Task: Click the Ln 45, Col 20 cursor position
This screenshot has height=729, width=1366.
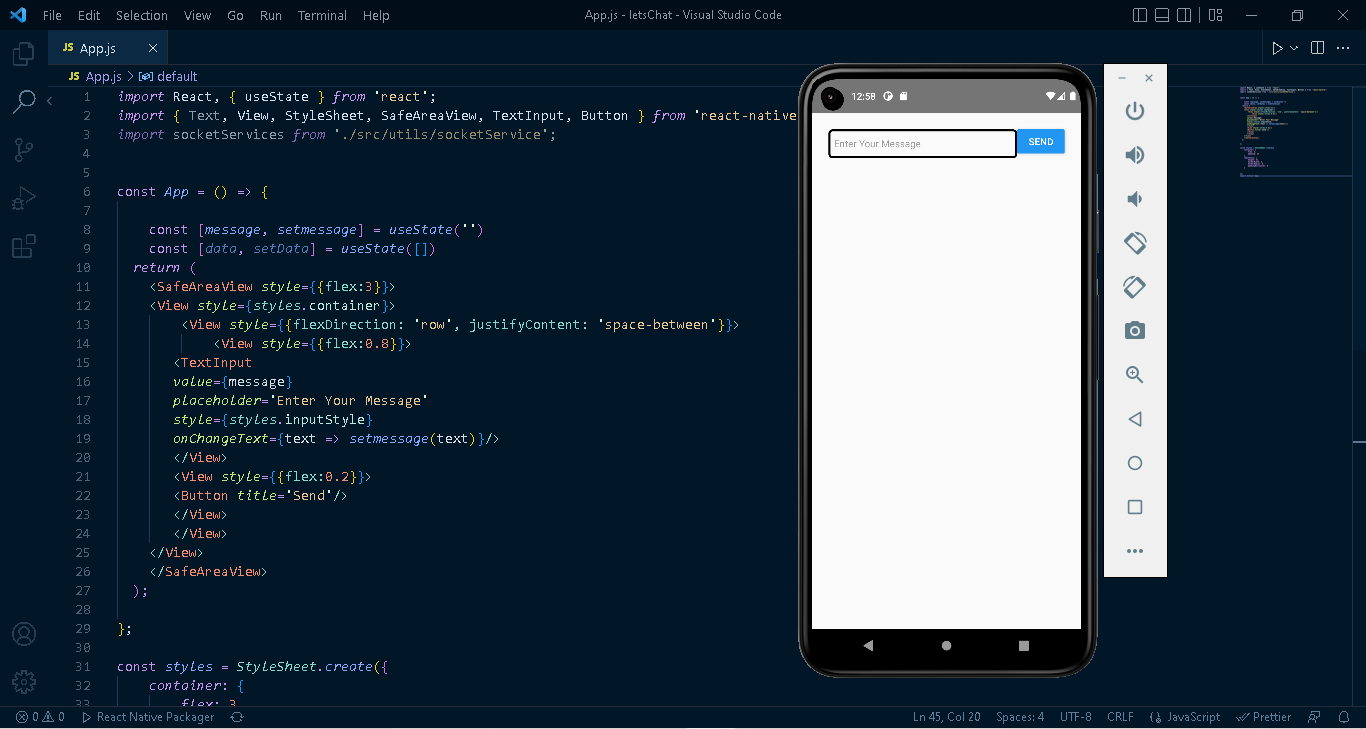Action: pos(946,717)
